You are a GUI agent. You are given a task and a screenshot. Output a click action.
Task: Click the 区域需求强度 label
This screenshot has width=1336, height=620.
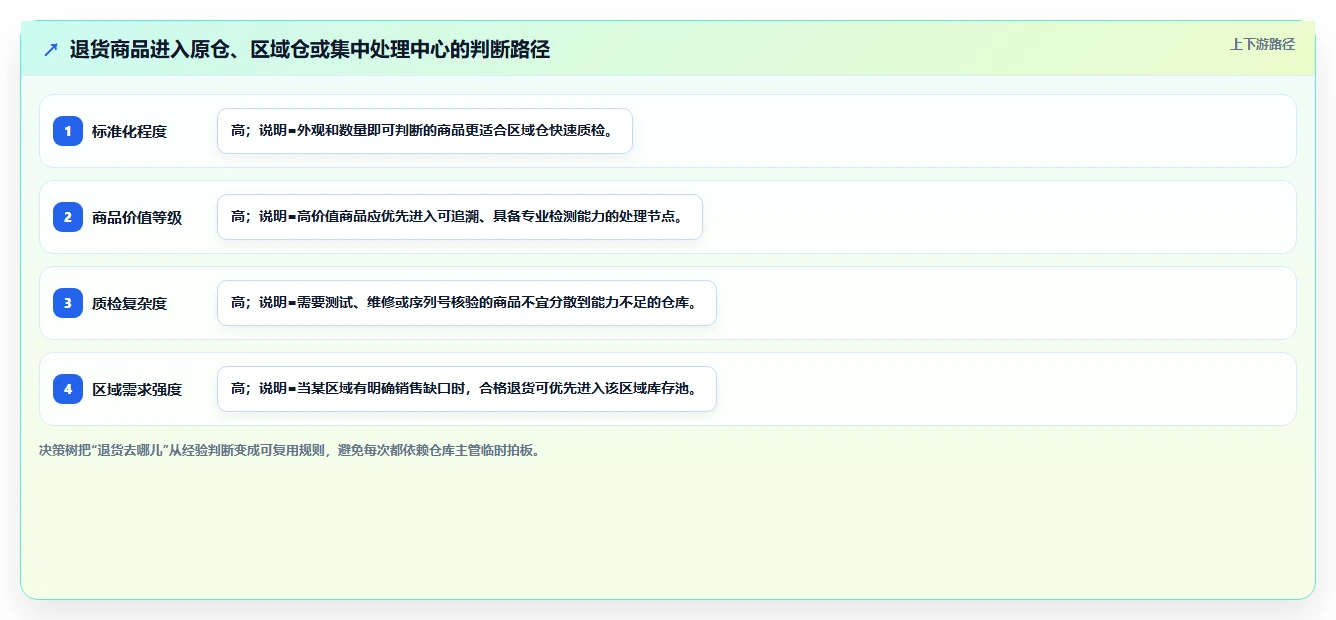point(137,389)
